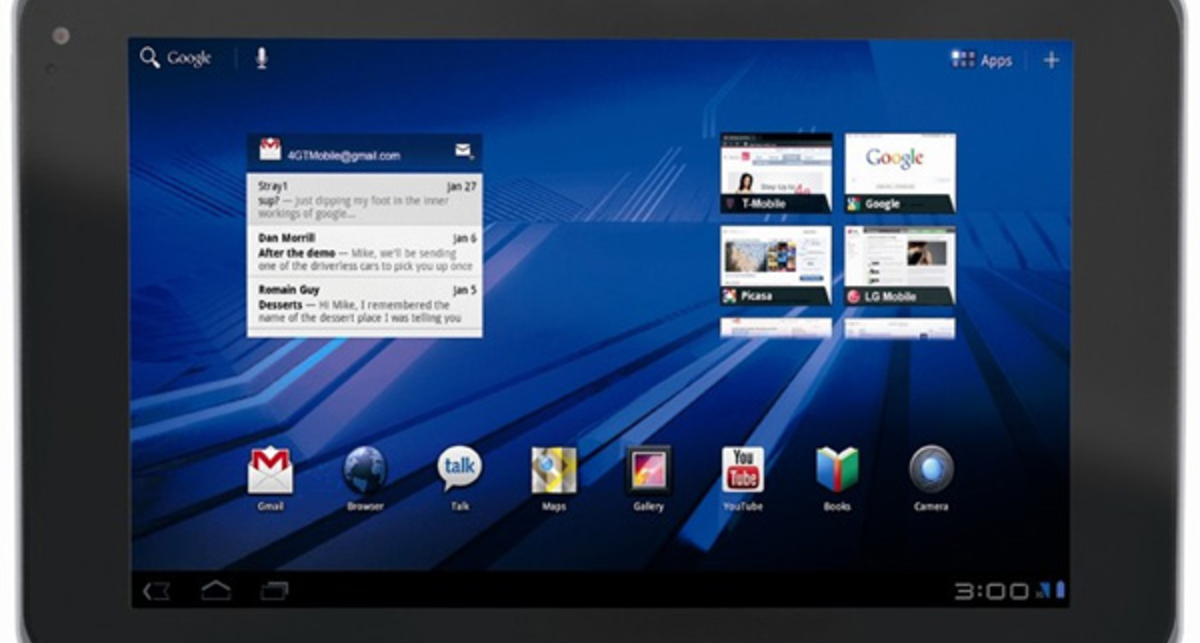Show recent apps from navigation bar
Screen dimensions: 1200x643
[274, 591]
